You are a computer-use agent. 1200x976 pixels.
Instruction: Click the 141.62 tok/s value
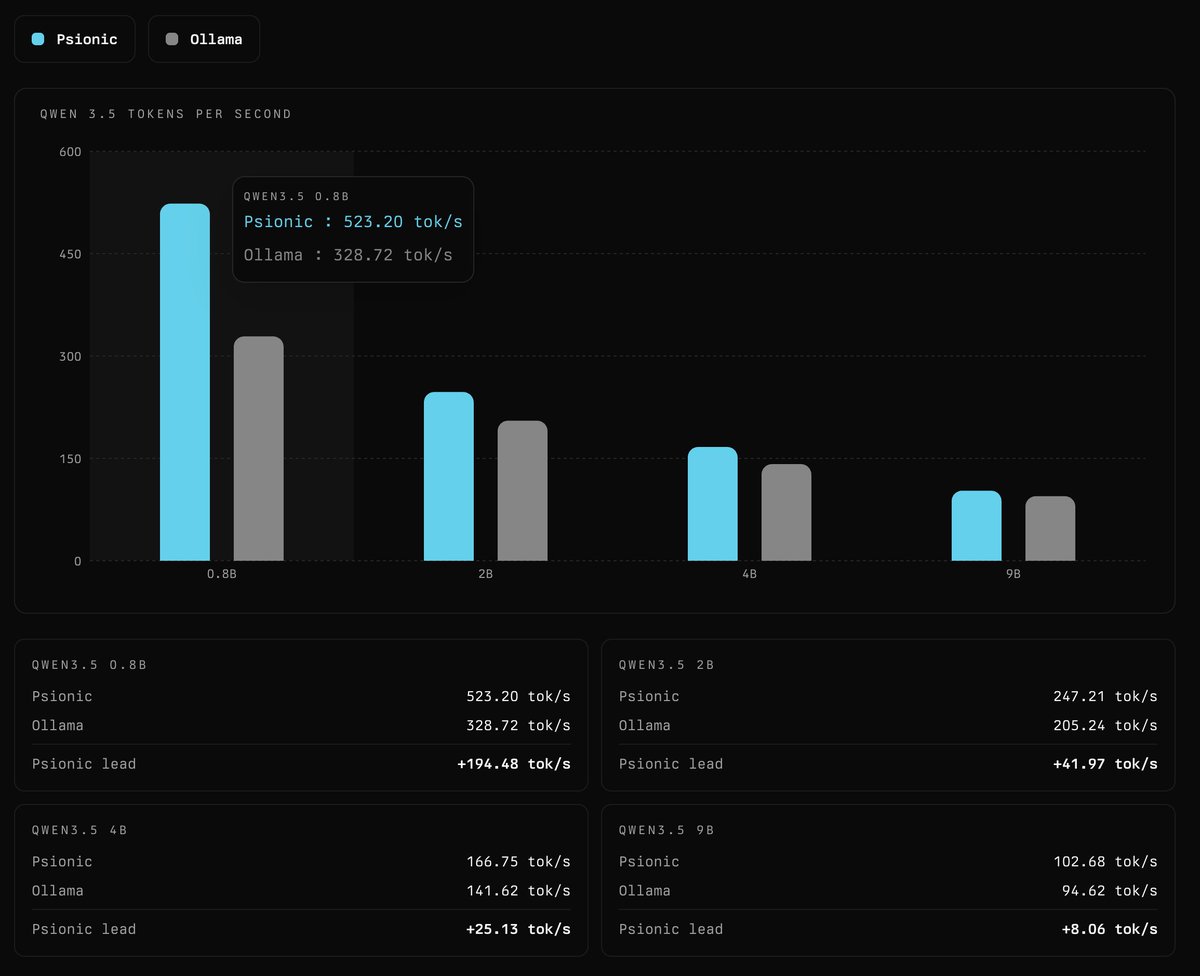519,891
